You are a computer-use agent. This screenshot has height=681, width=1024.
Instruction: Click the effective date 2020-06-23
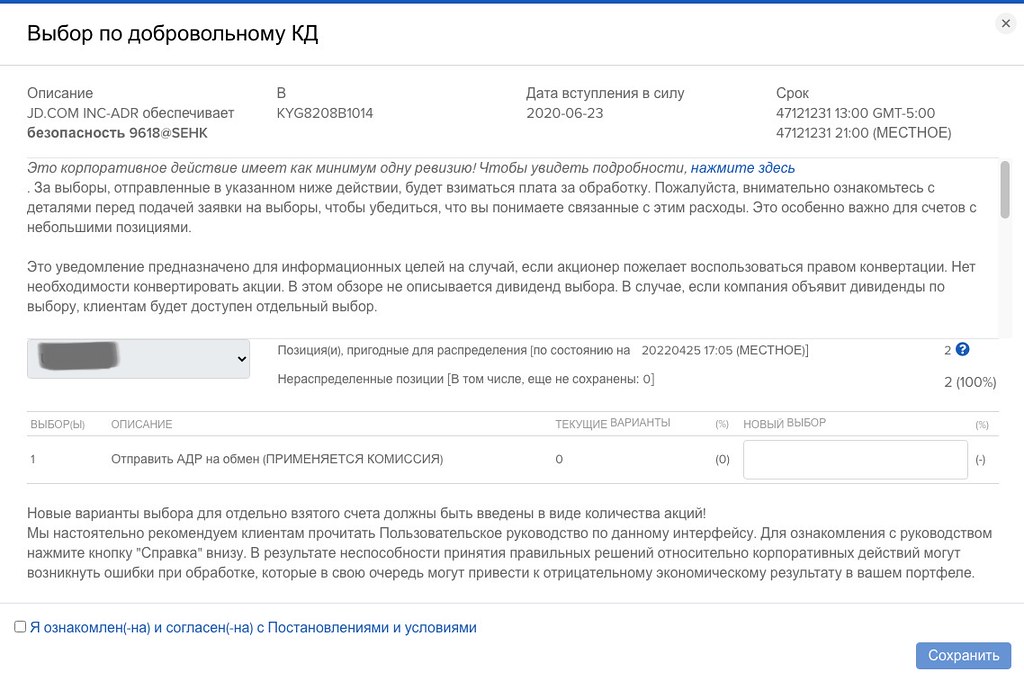[x=565, y=113]
